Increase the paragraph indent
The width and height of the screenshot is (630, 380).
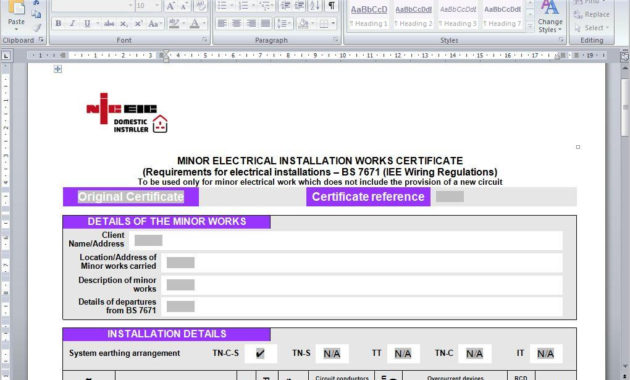tap(299, 6)
